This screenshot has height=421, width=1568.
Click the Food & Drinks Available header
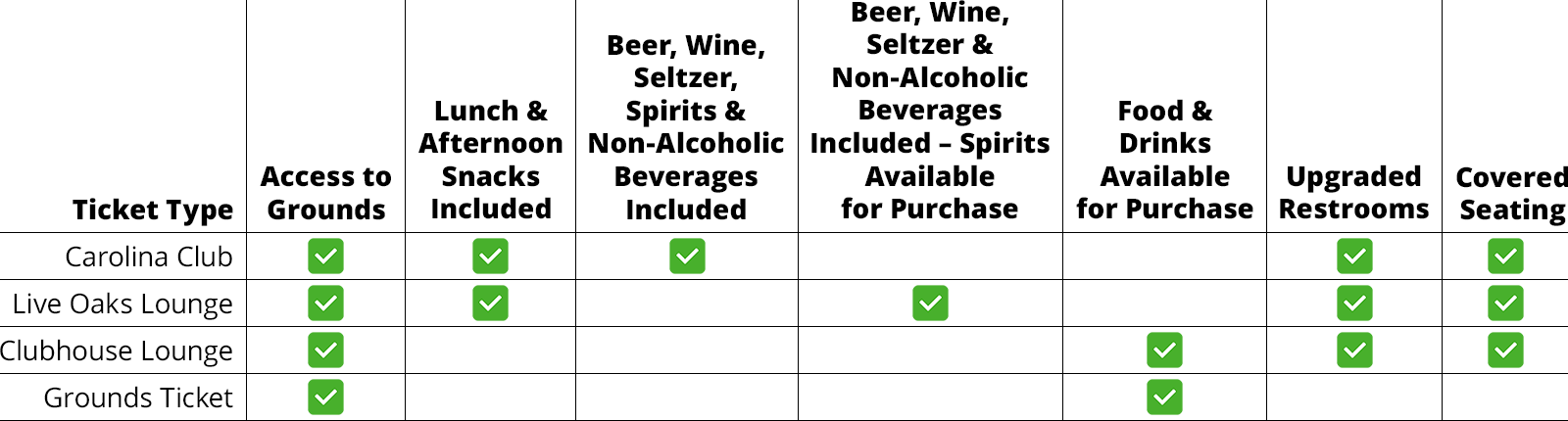point(1164,160)
